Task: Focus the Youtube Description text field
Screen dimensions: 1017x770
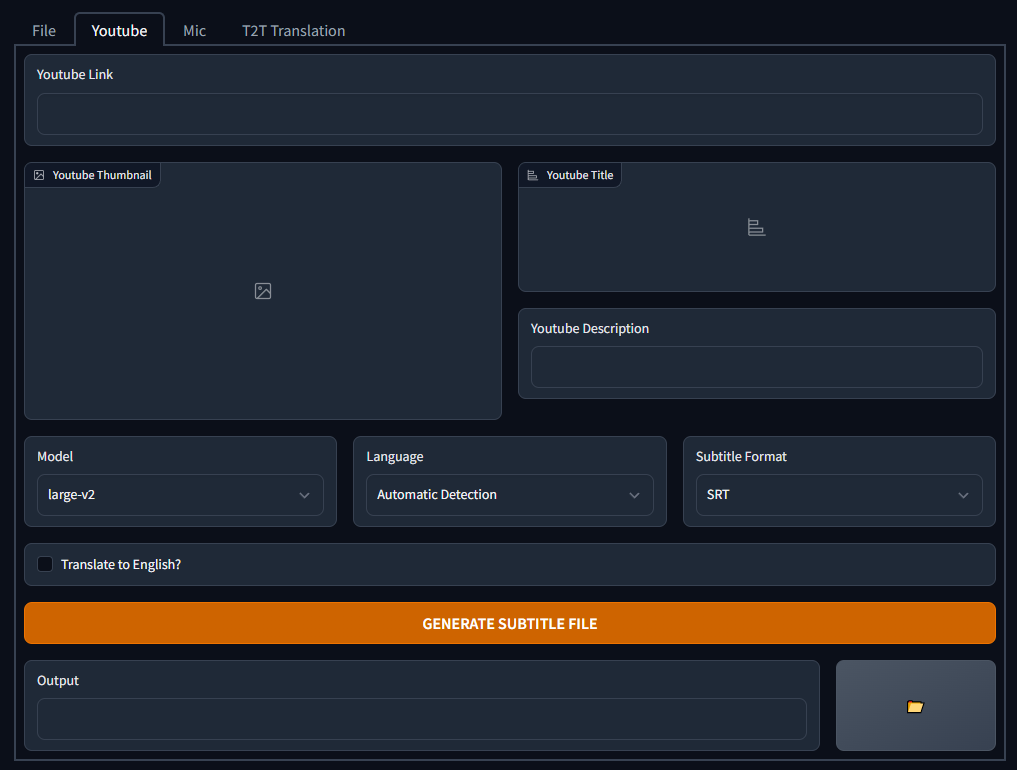Action: 756,367
